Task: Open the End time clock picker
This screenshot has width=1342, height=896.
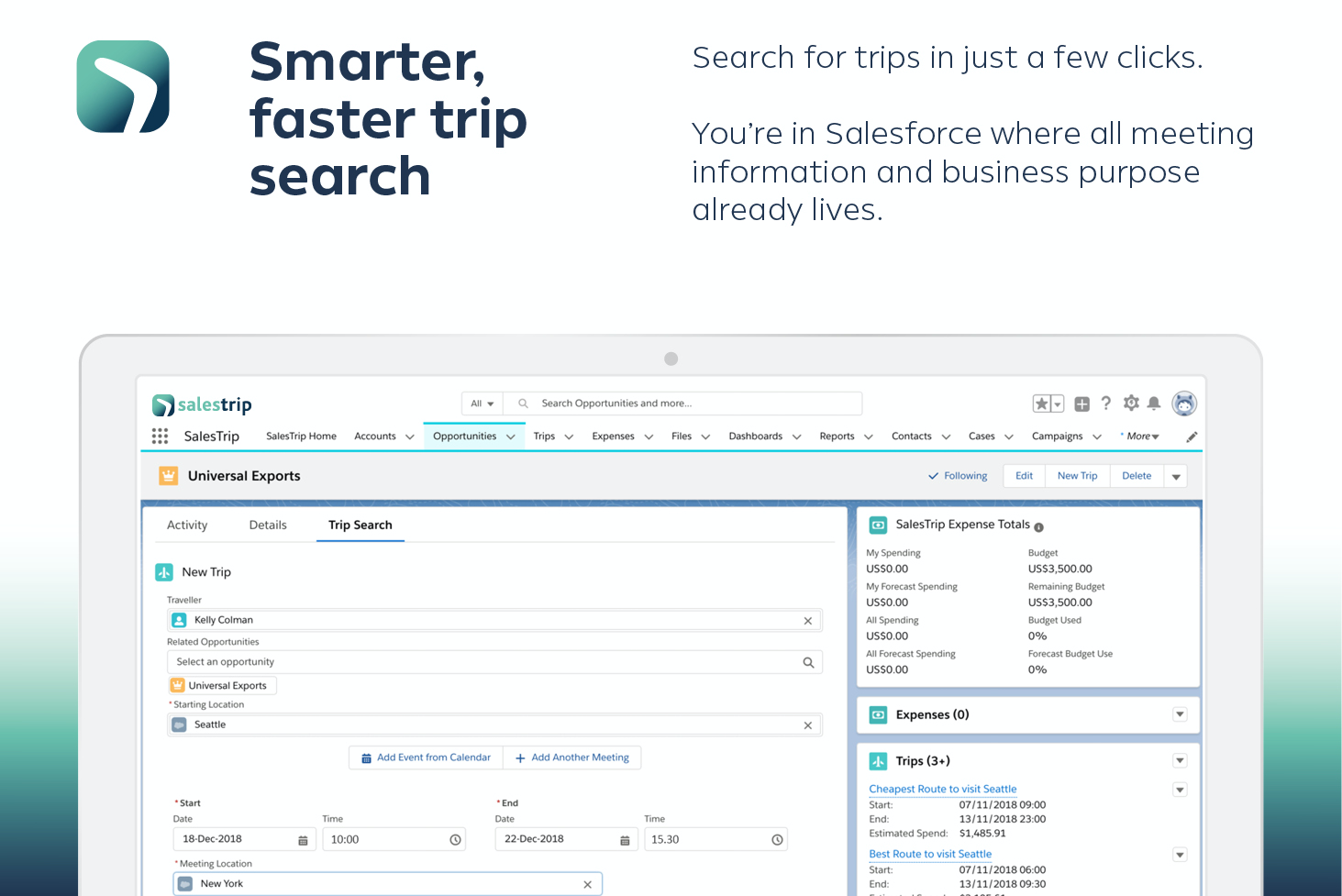Action: (x=777, y=840)
